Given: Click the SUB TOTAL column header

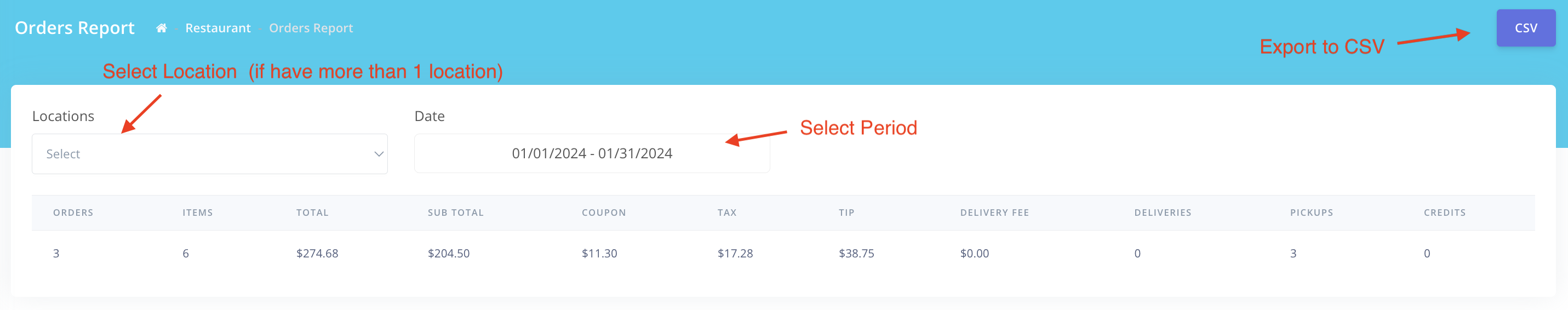Looking at the screenshot, I should coord(455,213).
